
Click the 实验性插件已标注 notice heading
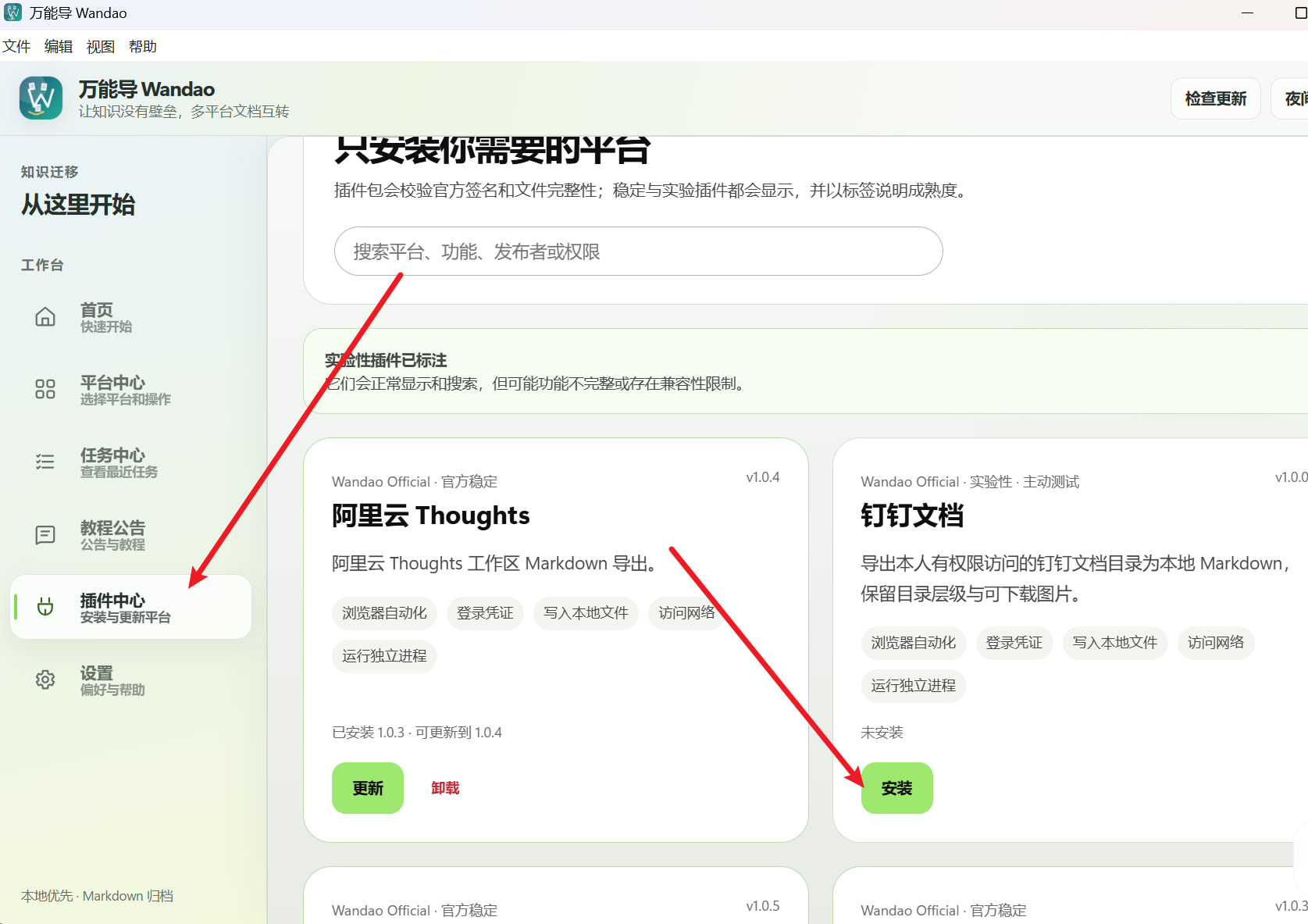tap(386, 360)
